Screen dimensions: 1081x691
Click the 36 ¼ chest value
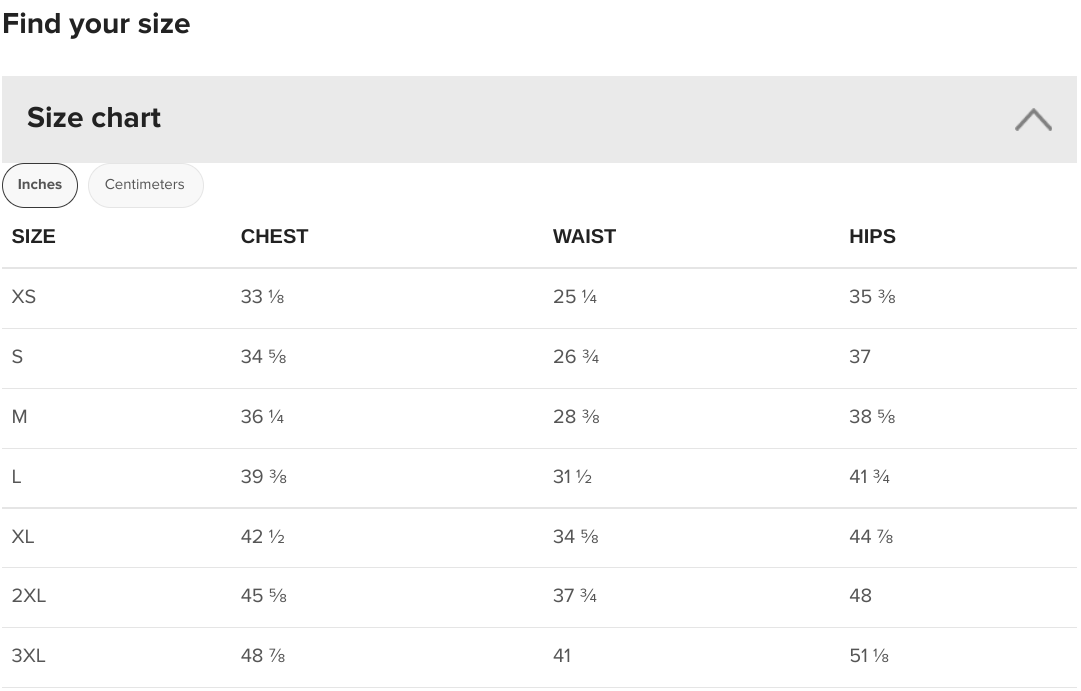tap(262, 417)
